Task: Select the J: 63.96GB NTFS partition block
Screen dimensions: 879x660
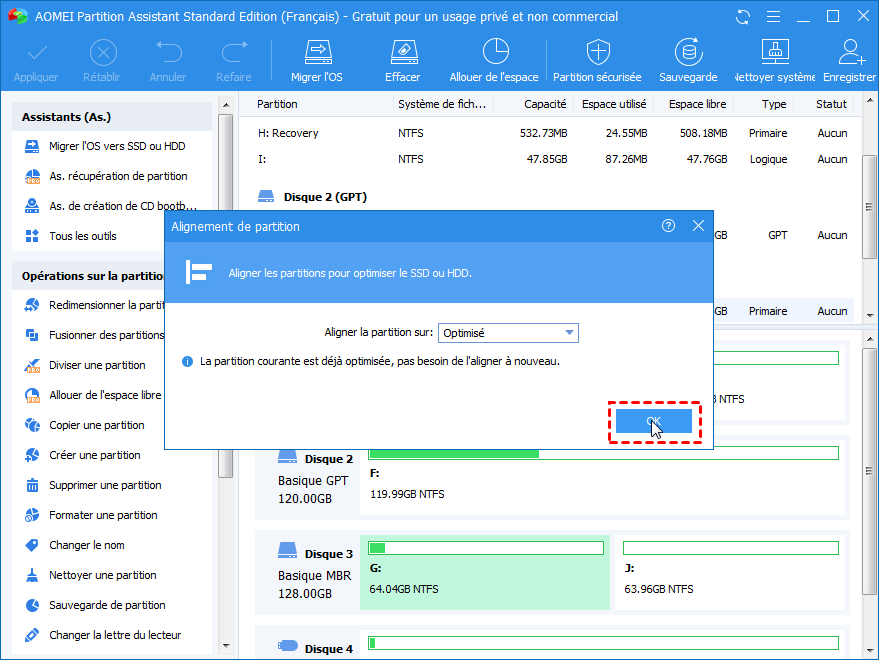Action: pos(730,572)
